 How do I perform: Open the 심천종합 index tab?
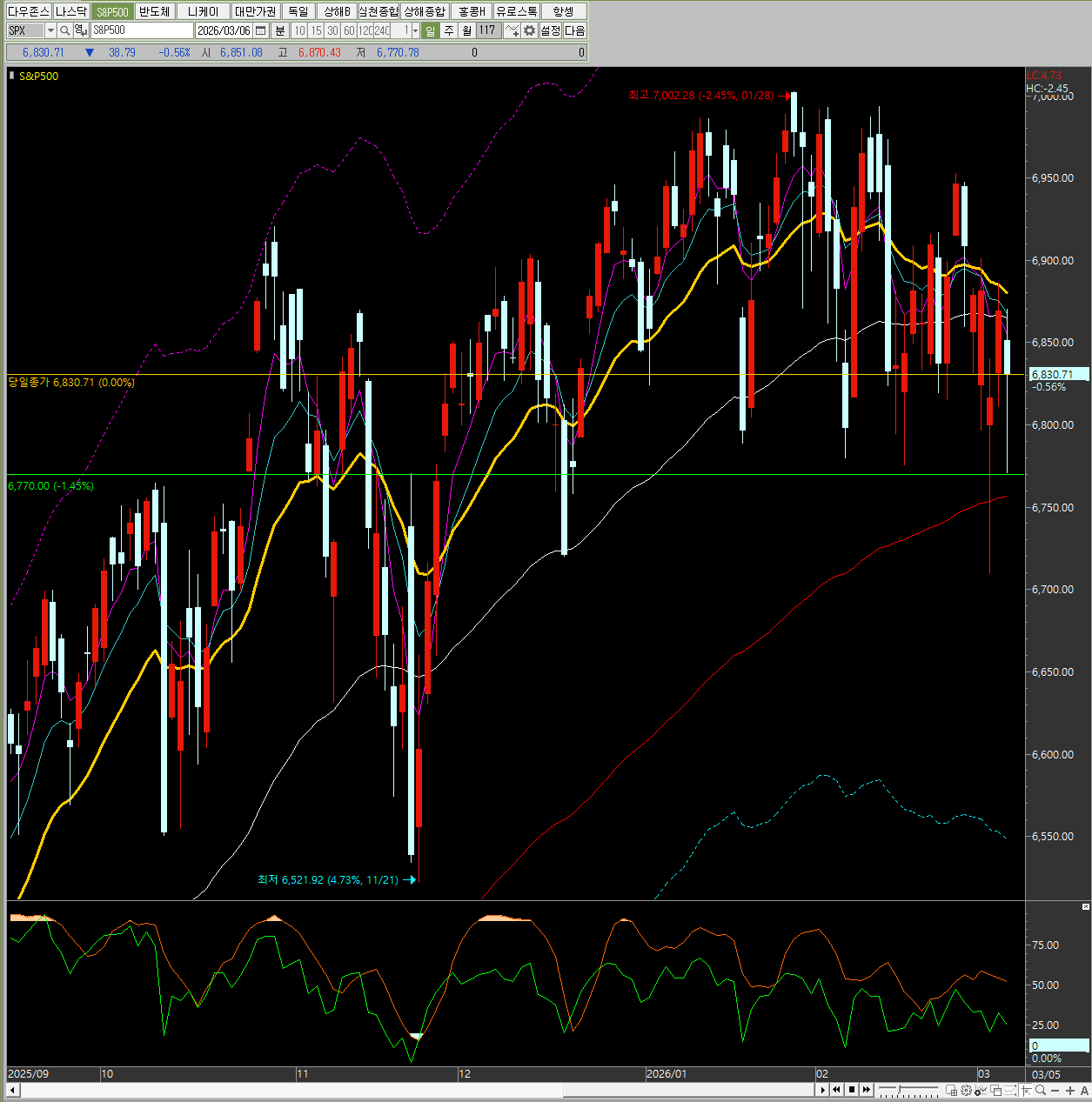click(x=379, y=11)
